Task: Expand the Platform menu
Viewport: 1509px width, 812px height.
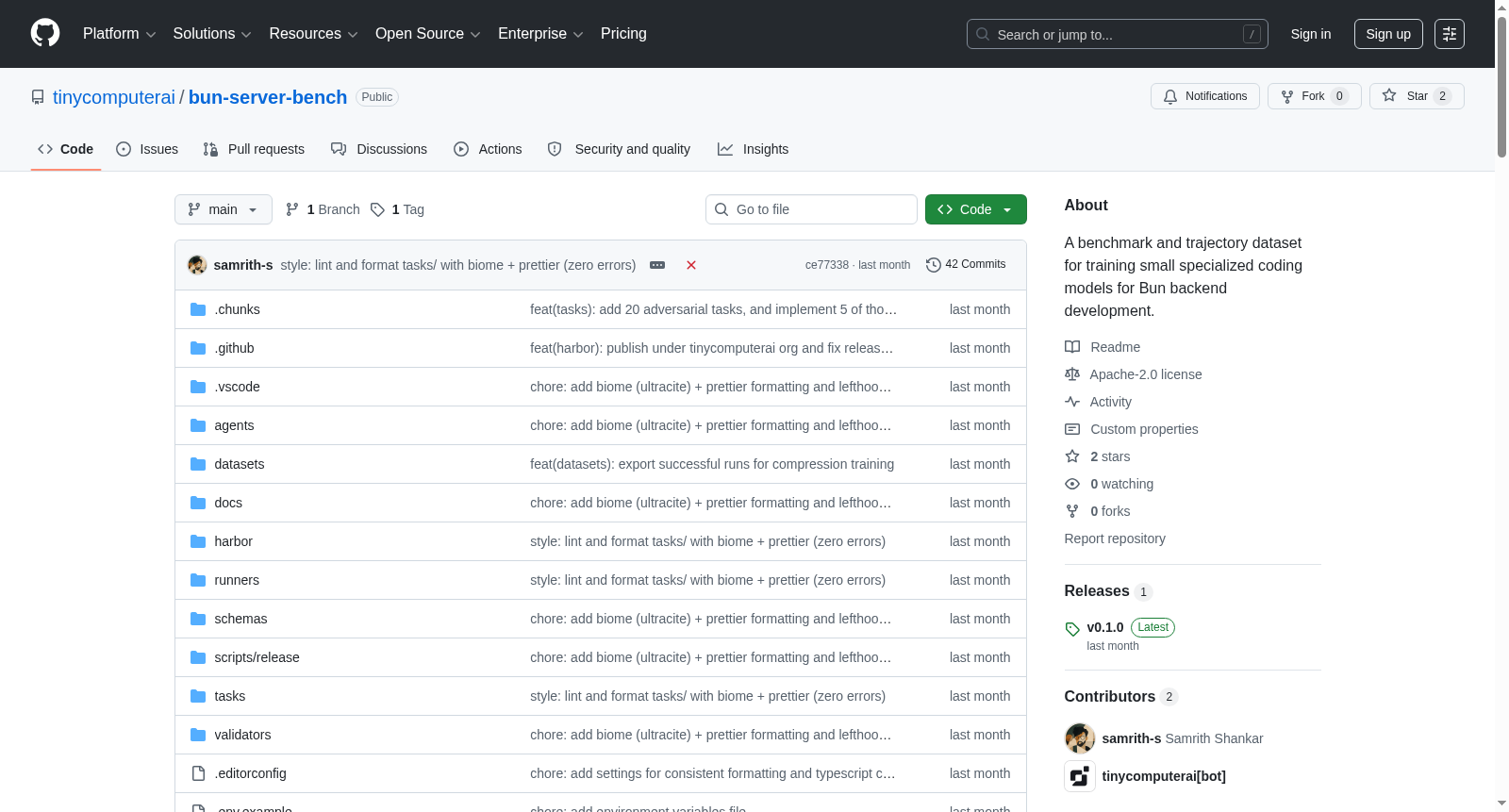Action: click(x=119, y=34)
